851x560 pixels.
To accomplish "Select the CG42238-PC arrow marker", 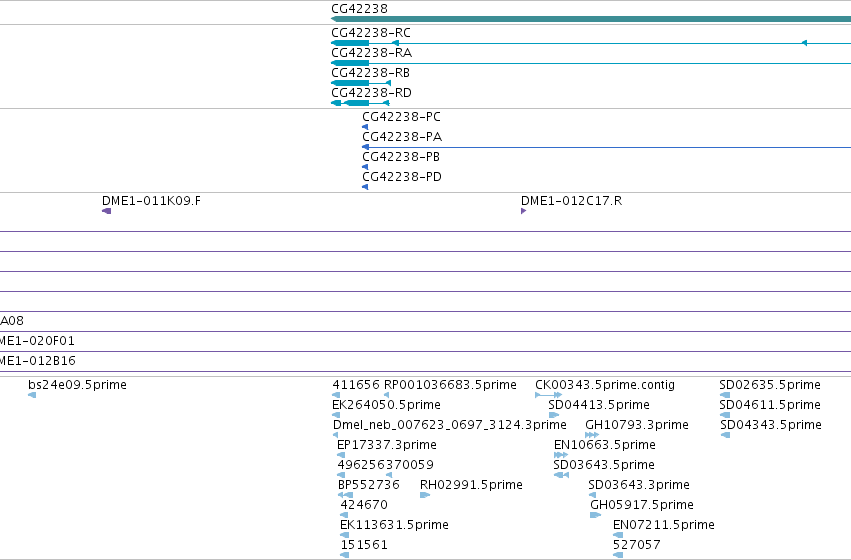I will 365,127.
